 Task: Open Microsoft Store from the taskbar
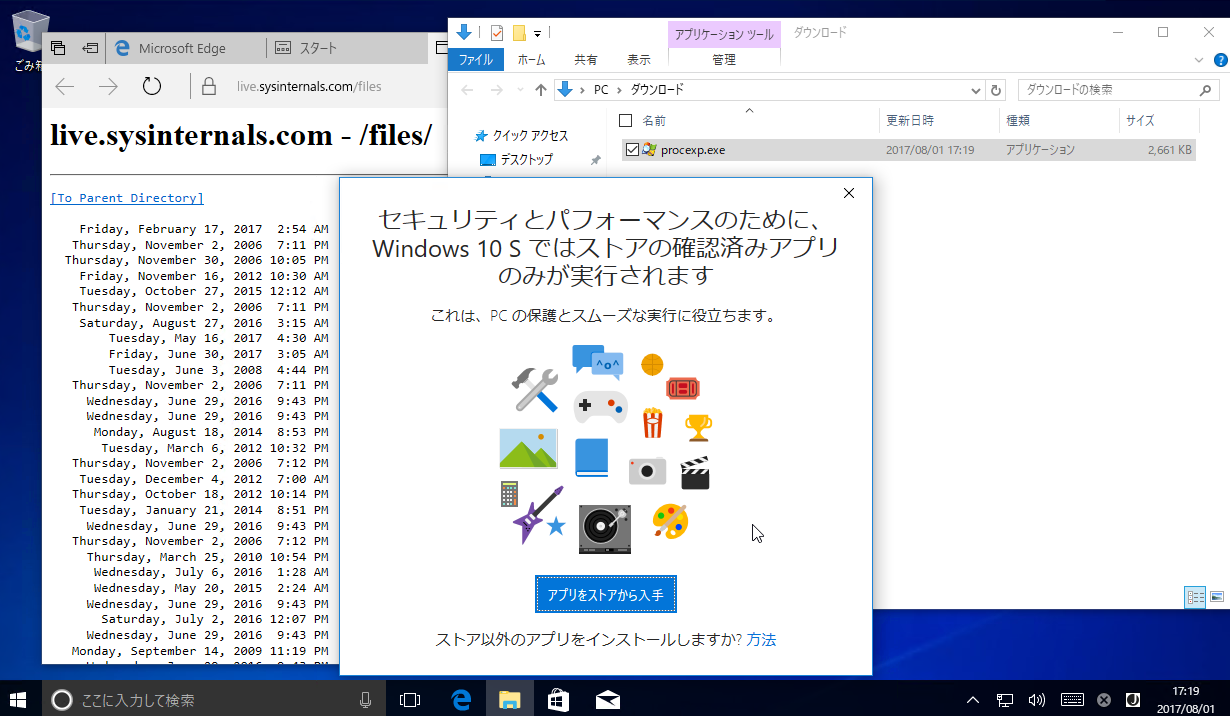click(x=558, y=698)
